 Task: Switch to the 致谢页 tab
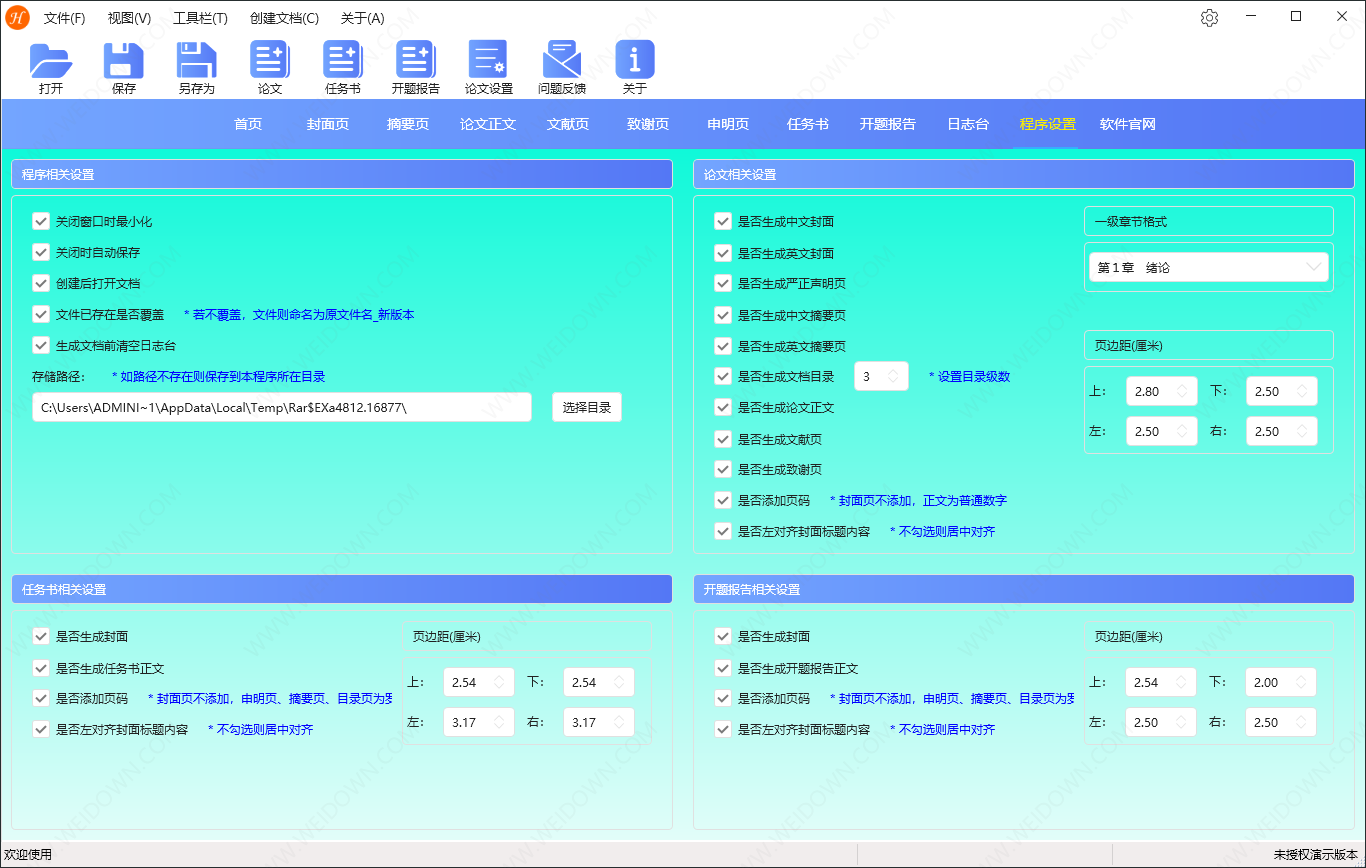click(648, 124)
